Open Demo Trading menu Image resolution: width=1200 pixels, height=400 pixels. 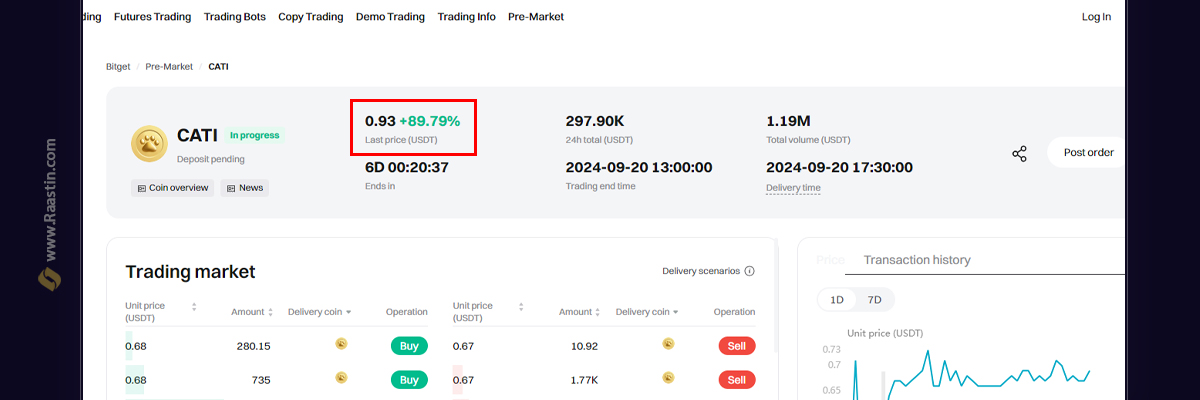390,17
